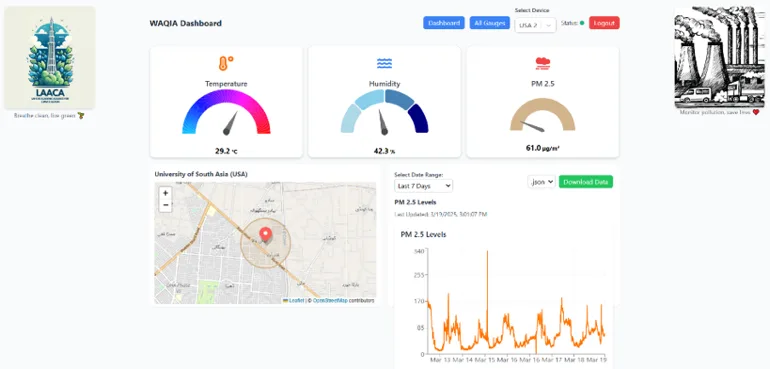Open the Last 7 Days date range dropdown
The height and width of the screenshot is (369, 770).
tap(423, 186)
